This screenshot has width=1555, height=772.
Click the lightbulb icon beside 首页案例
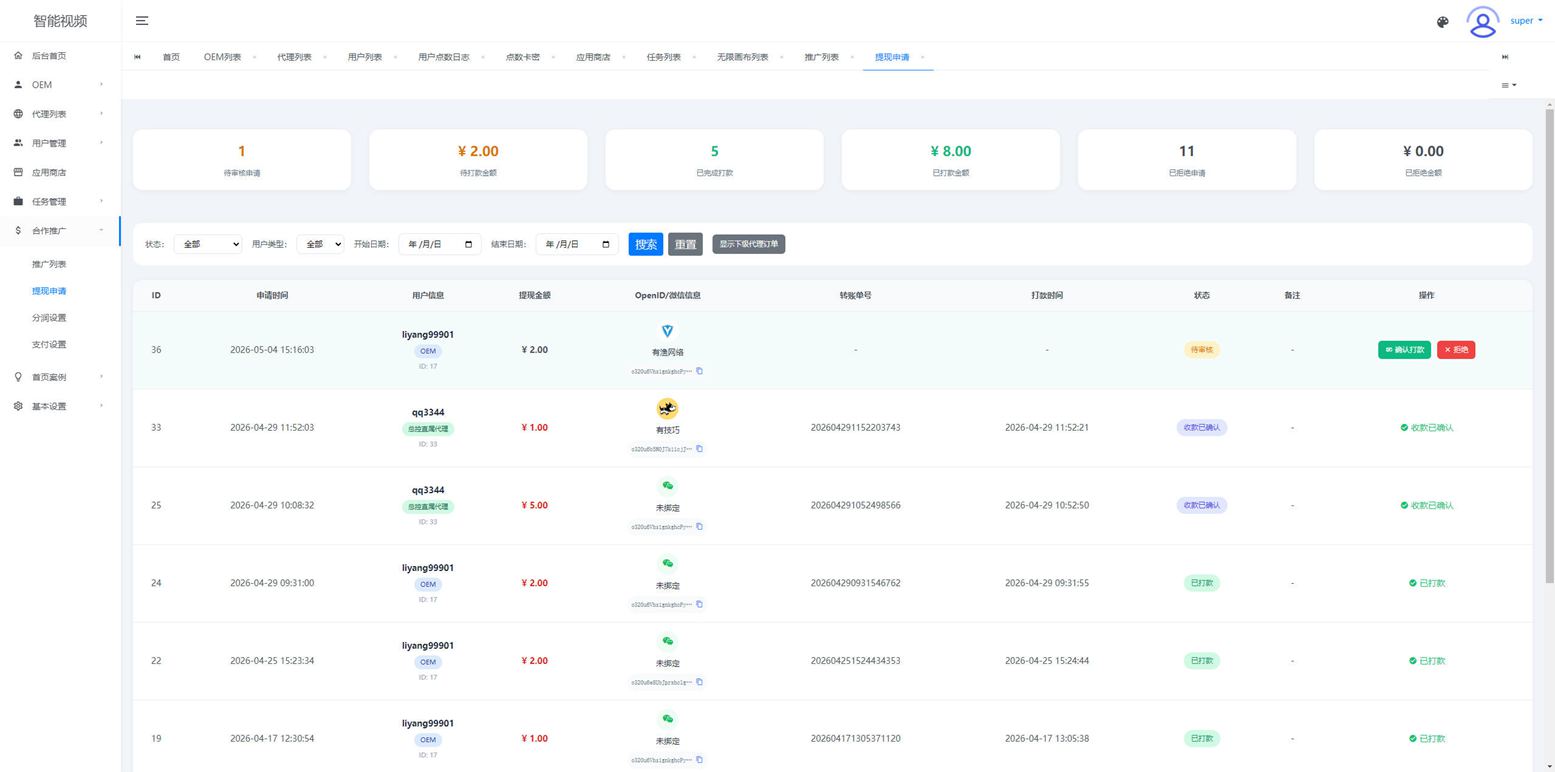pos(18,377)
